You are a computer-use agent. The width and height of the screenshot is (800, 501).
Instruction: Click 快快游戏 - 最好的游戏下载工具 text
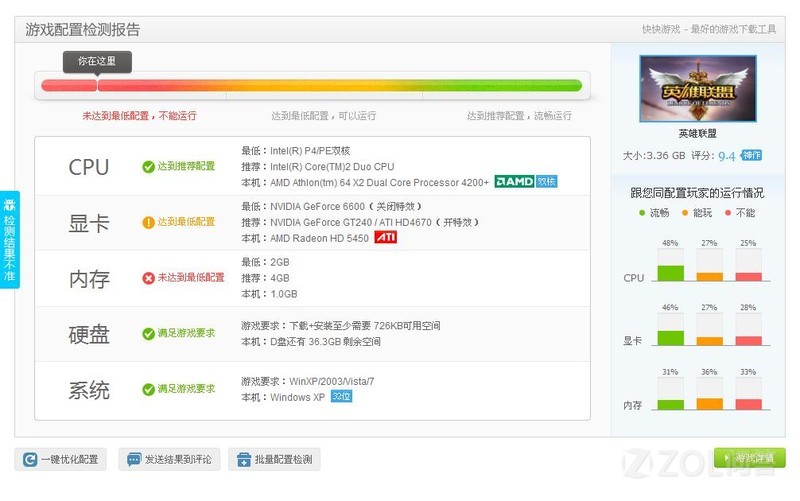pyautogui.click(x=709, y=30)
